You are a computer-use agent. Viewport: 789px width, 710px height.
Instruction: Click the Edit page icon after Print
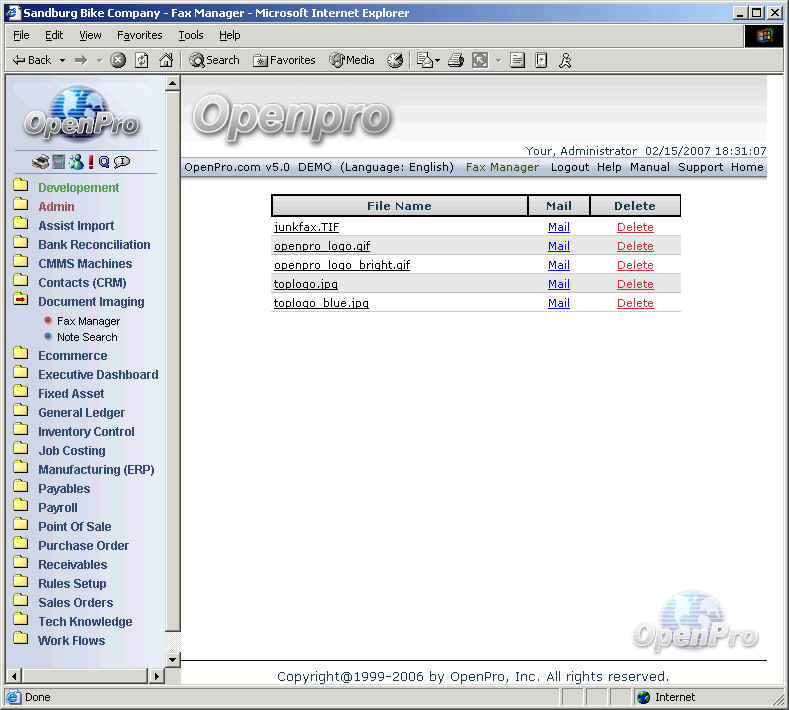click(x=480, y=60)
